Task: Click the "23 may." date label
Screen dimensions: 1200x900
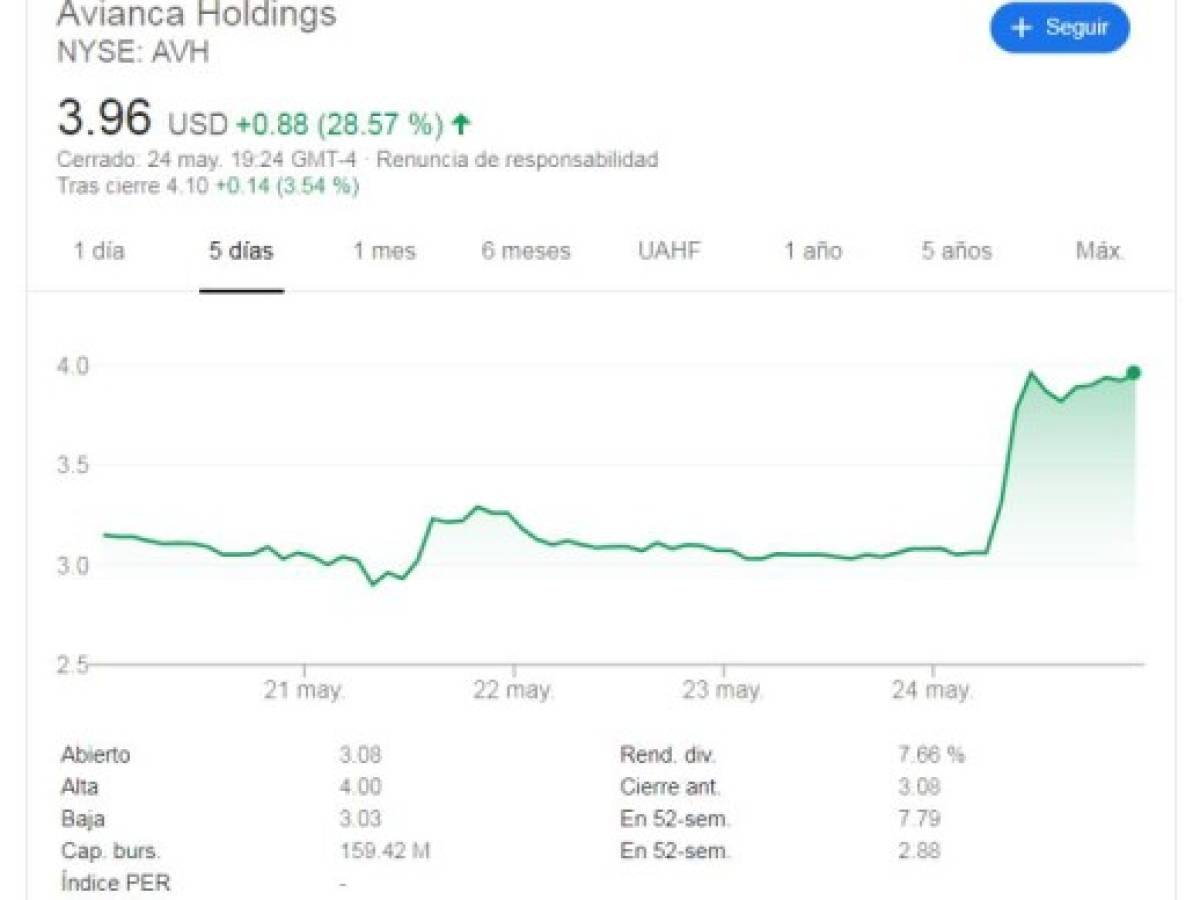Action: point(723,690)
